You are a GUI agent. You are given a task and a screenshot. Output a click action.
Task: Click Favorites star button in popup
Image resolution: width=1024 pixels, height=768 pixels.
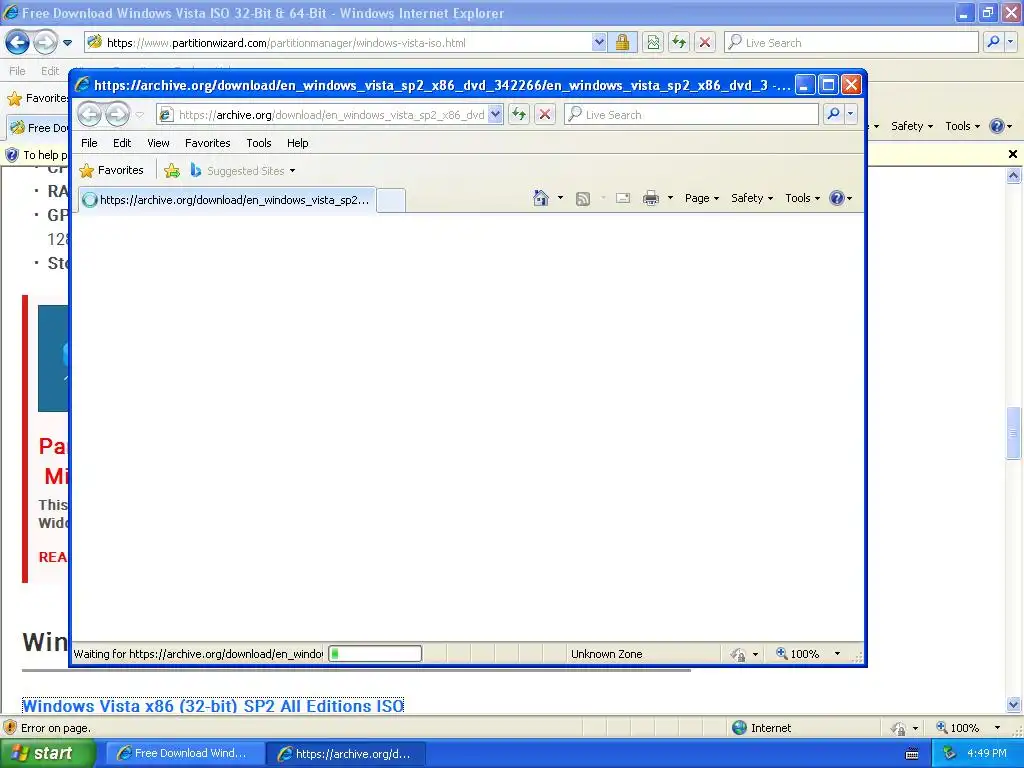tap(112, 170)
